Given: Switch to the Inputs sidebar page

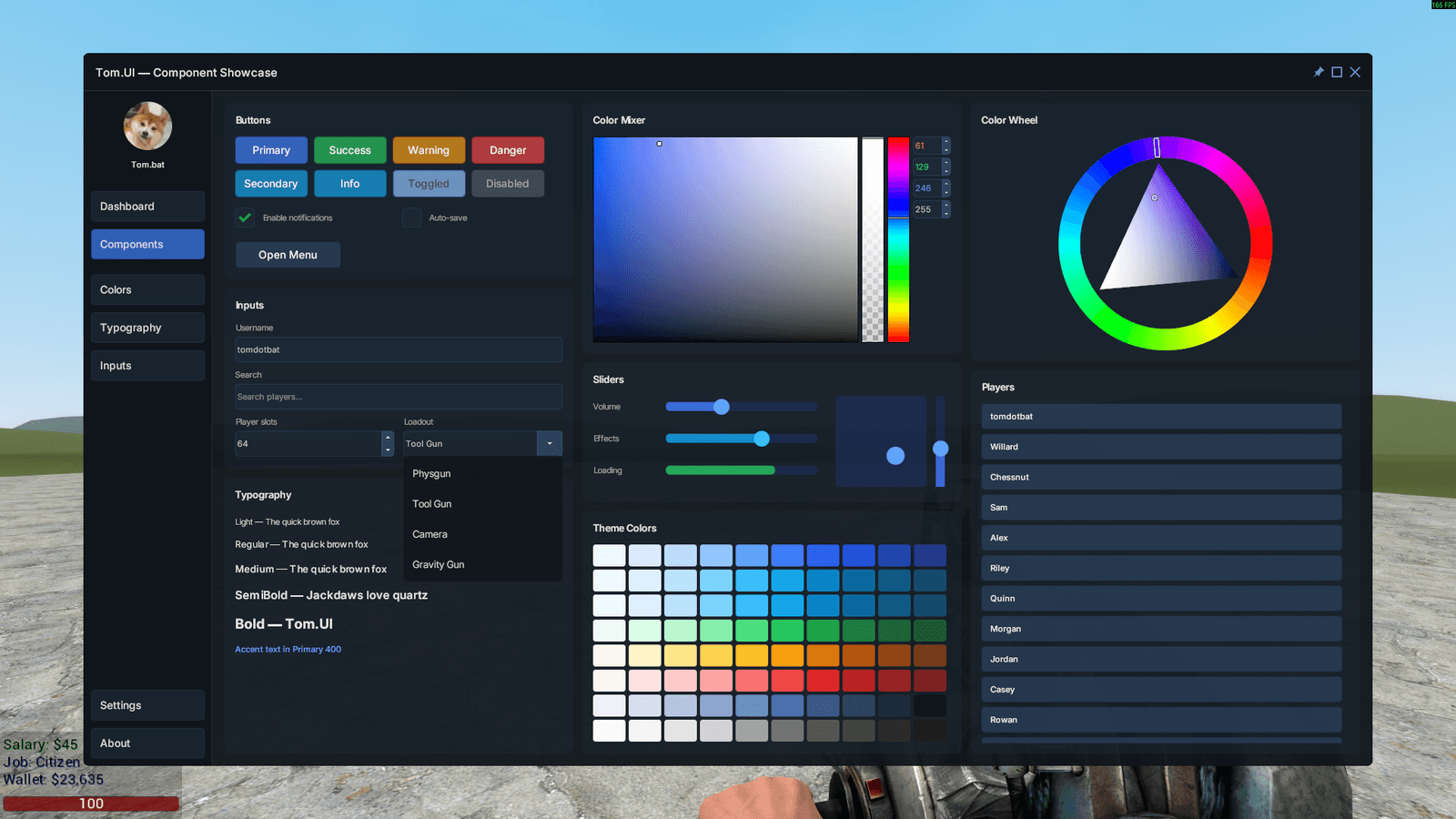Looking at the screenshot, I should [x=147, y=366].
